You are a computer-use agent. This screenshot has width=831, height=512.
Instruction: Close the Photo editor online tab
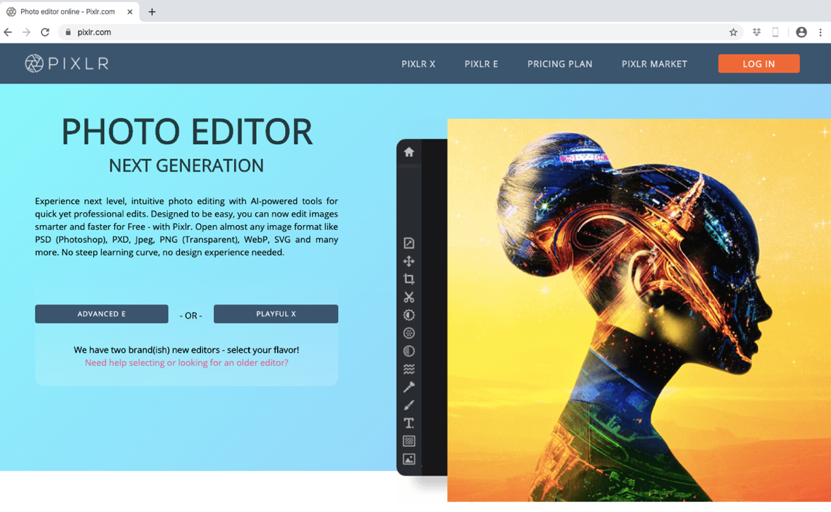coord(130,12)
